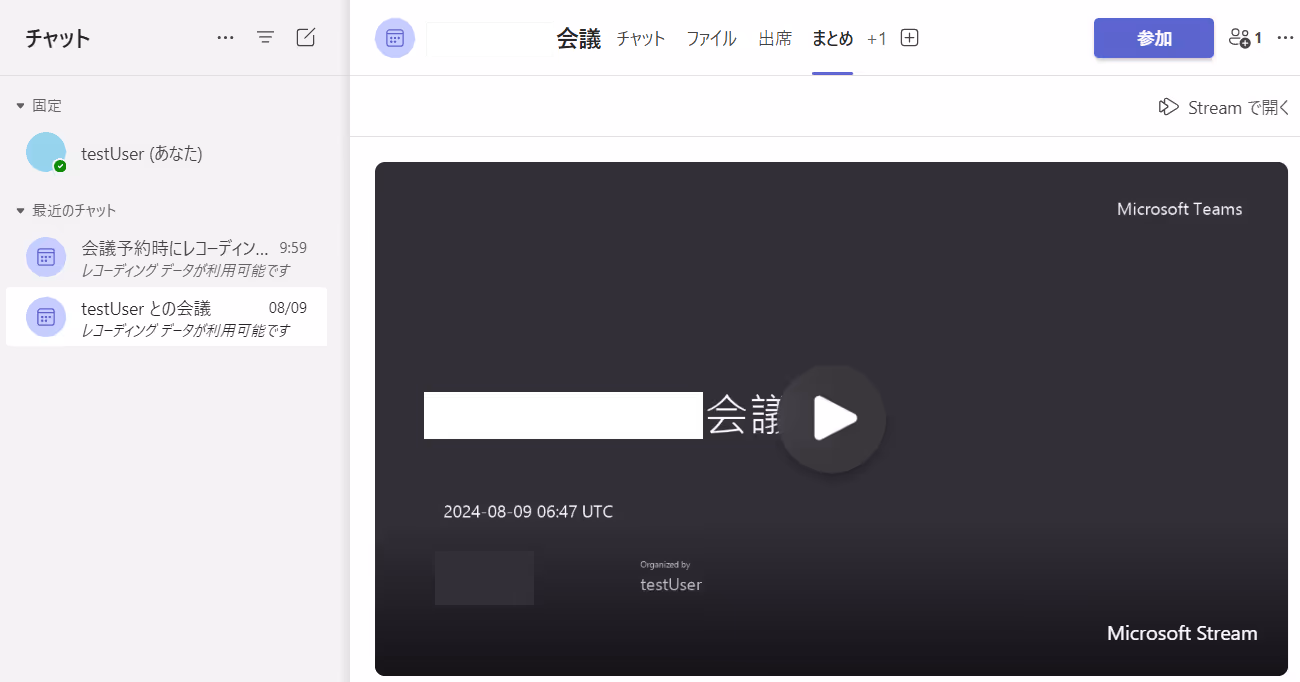Click the 会議 title in header

pos(578,38)
